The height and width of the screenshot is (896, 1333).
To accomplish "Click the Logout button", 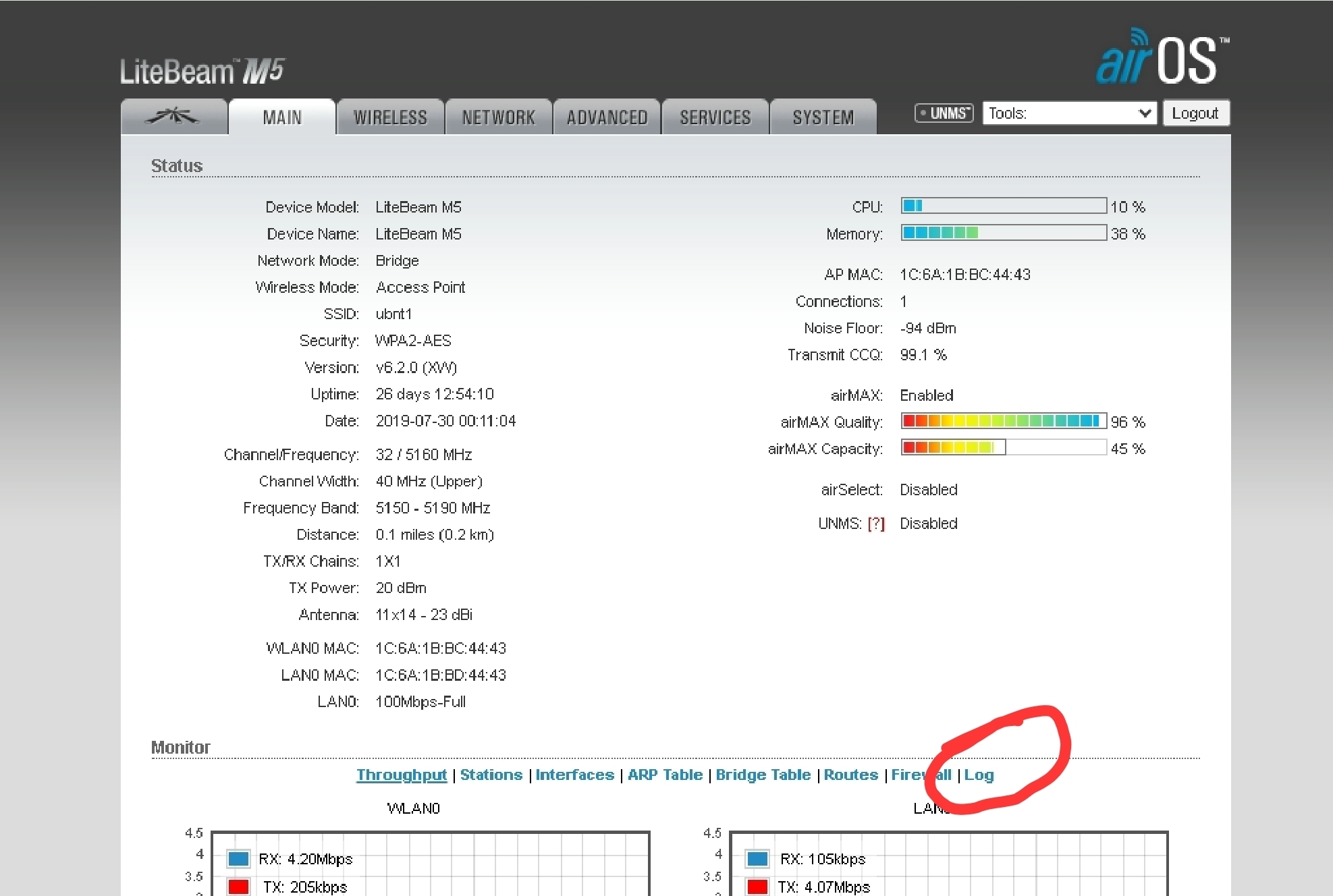I will pyautogui.click(x=1195, y=113).
